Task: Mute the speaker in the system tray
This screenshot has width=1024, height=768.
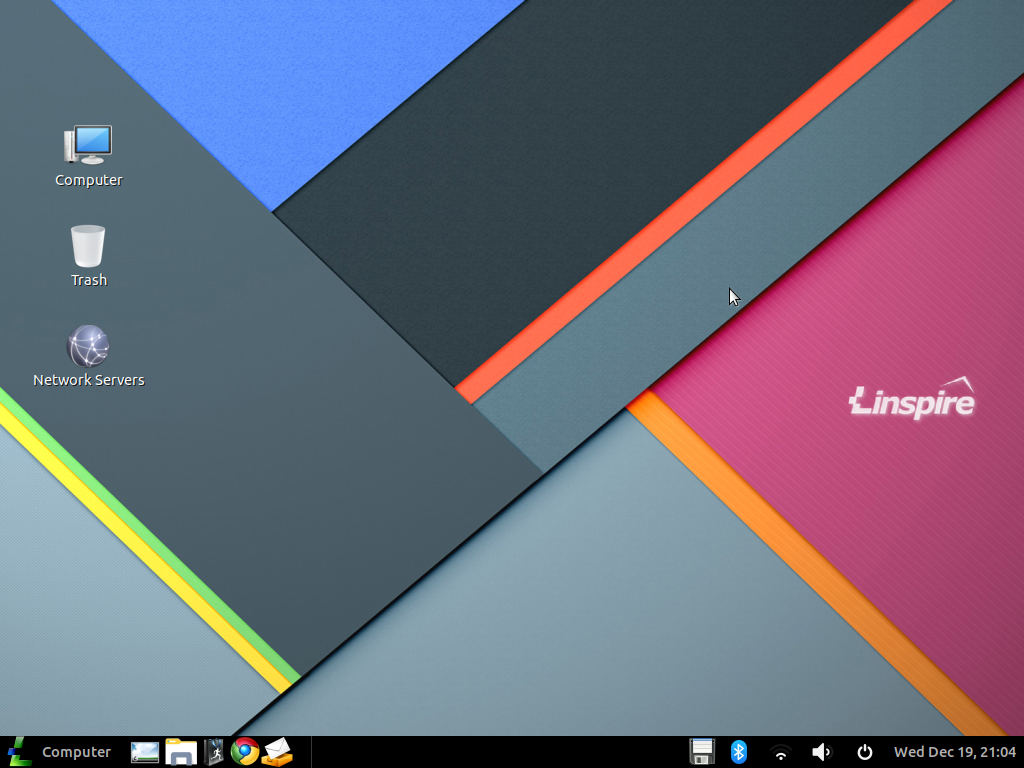Action: point(821,751)
